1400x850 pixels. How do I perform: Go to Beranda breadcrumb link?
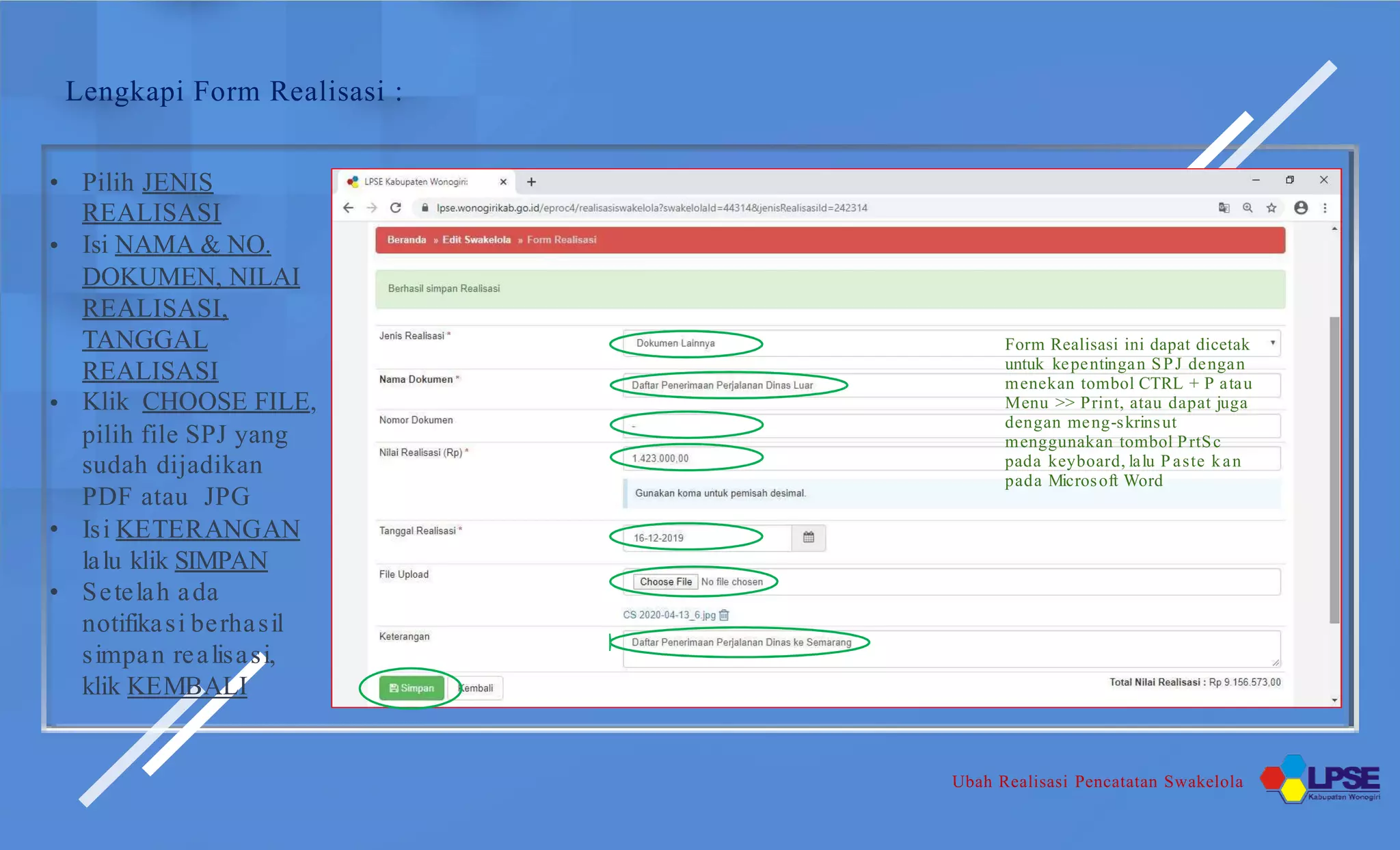(x=406, y=240)
